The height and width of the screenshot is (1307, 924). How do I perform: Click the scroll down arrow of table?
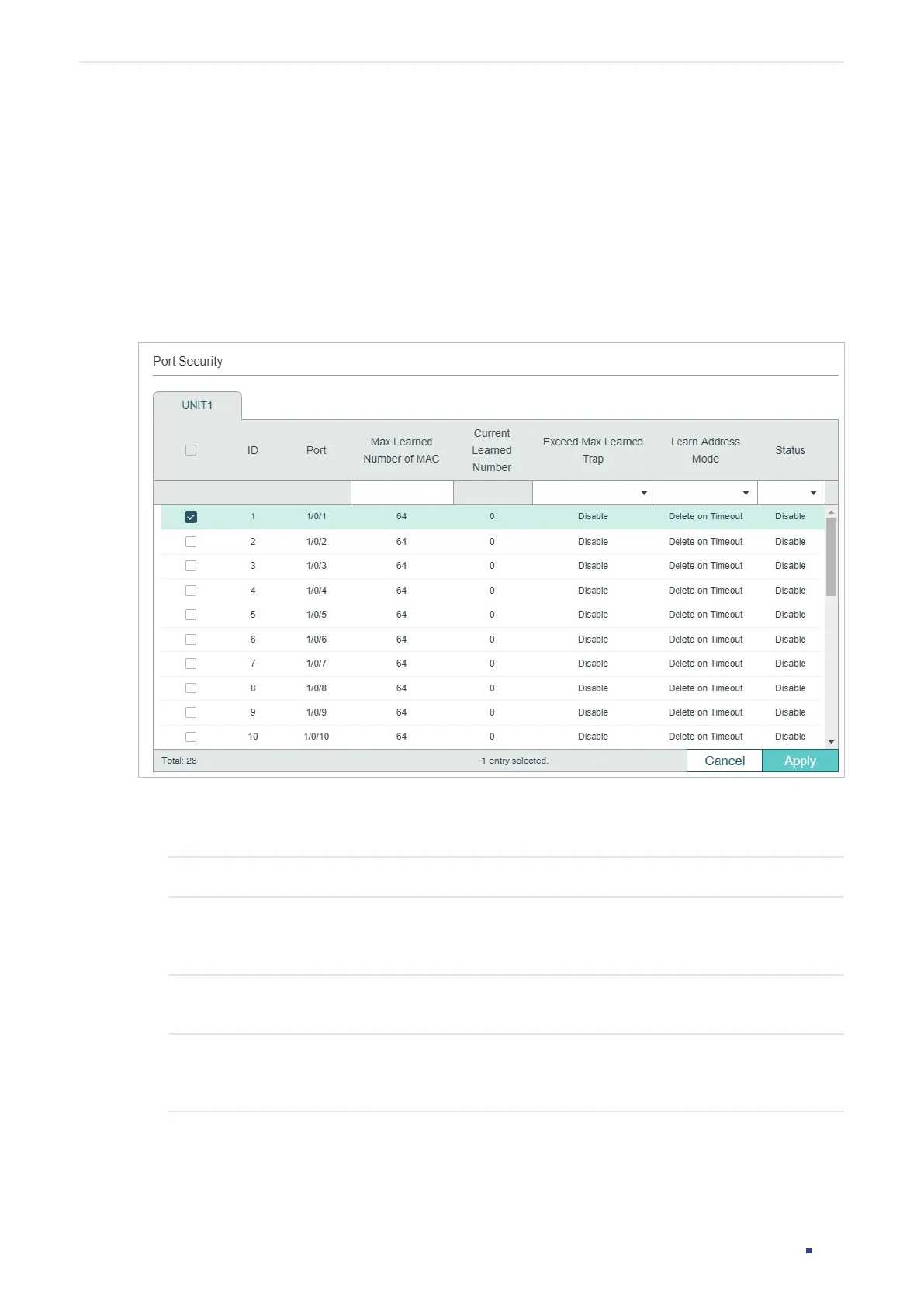[x=831, y=742]
